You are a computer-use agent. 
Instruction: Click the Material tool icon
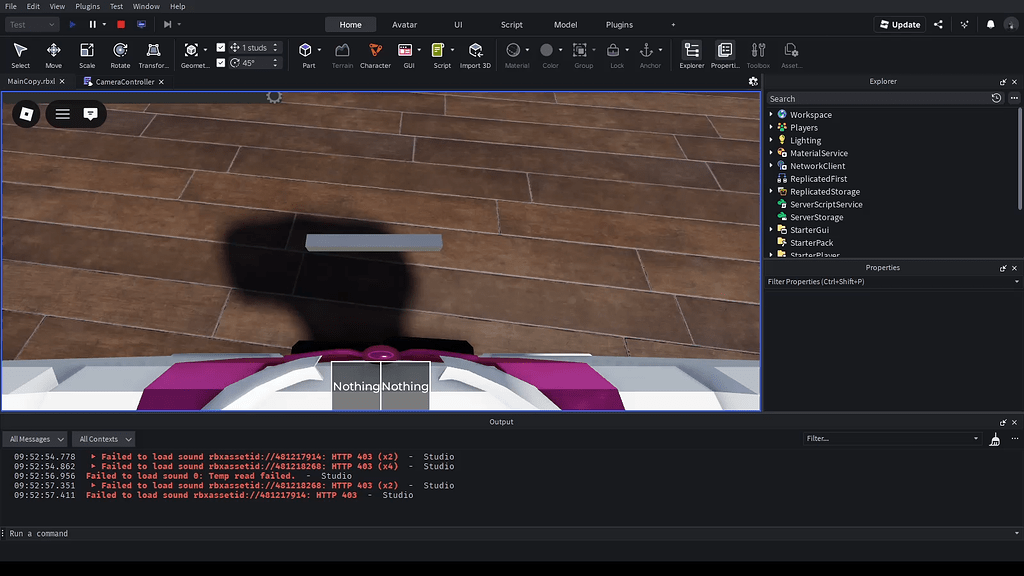point(513,48)
